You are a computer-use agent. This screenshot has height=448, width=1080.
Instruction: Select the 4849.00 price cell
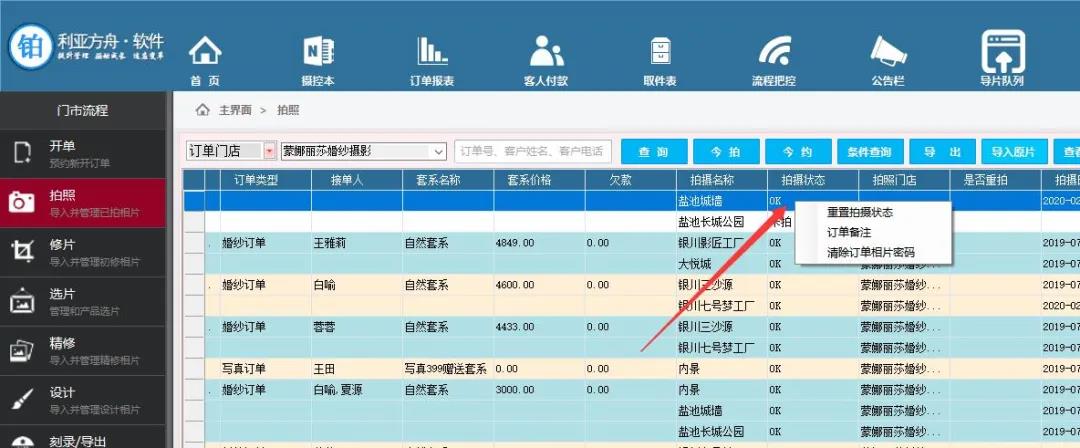point(539,243)
